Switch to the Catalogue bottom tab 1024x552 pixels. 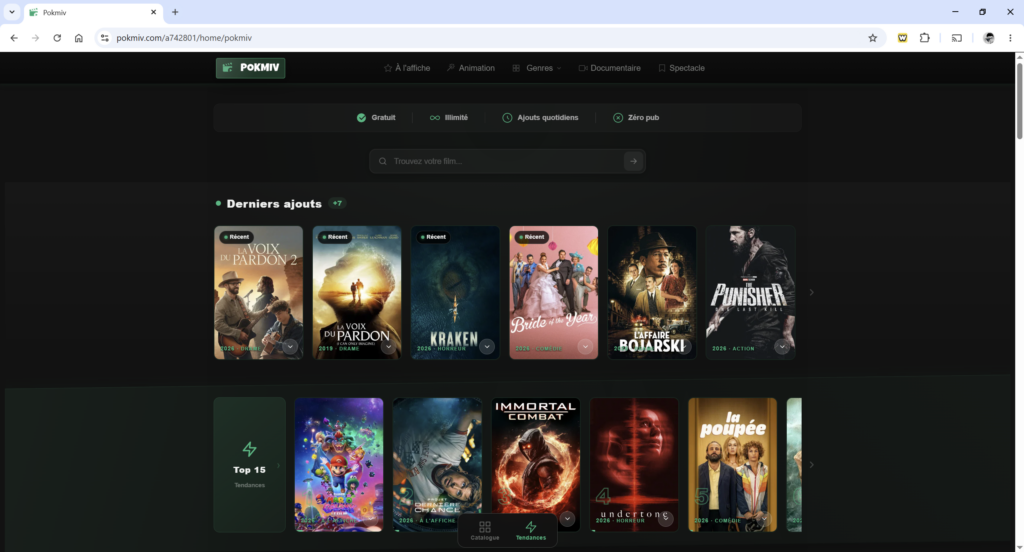click(485, 530)
